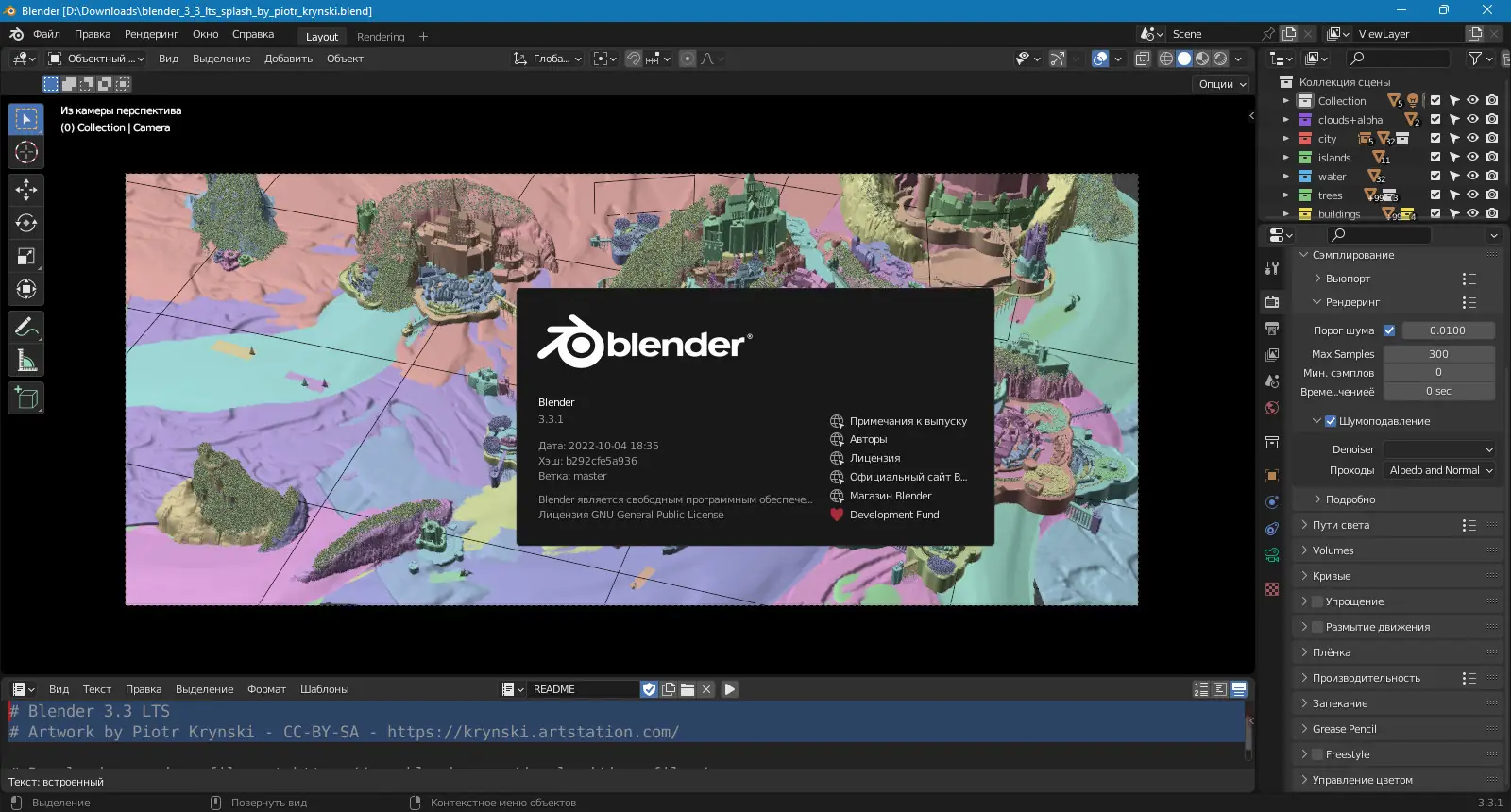Switch to the Rendering workspace tab
Viewport: 1511px width, 812px height.
(381, 37)
